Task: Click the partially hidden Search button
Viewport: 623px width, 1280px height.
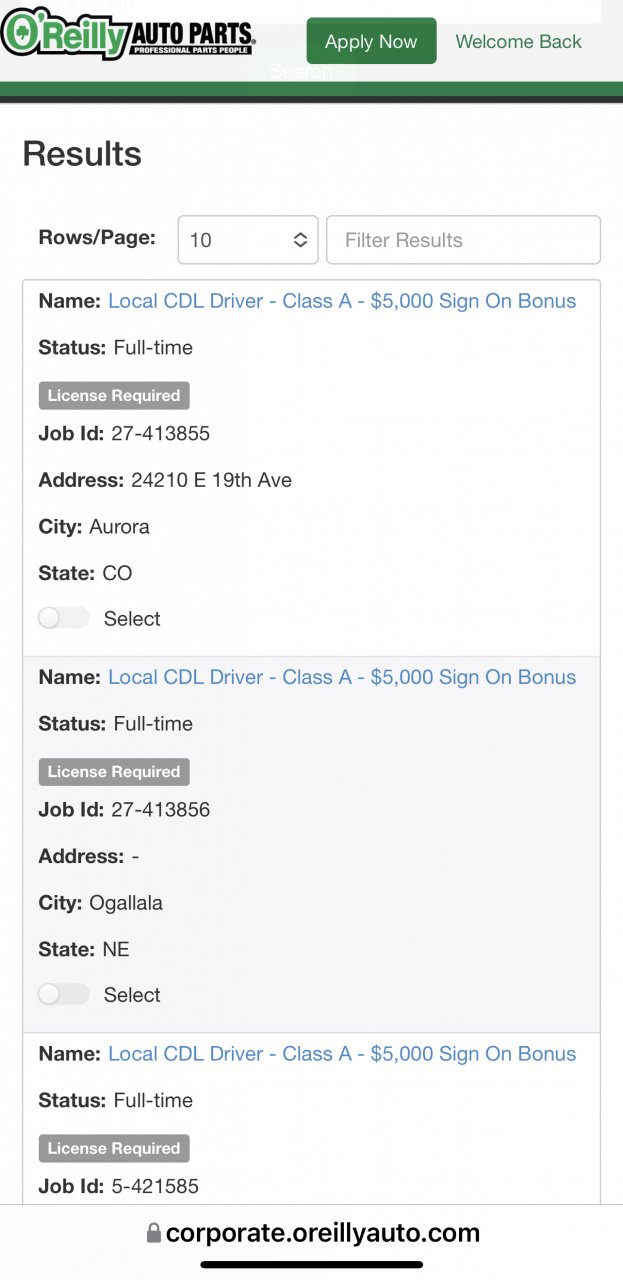Action: coord(301,72)
